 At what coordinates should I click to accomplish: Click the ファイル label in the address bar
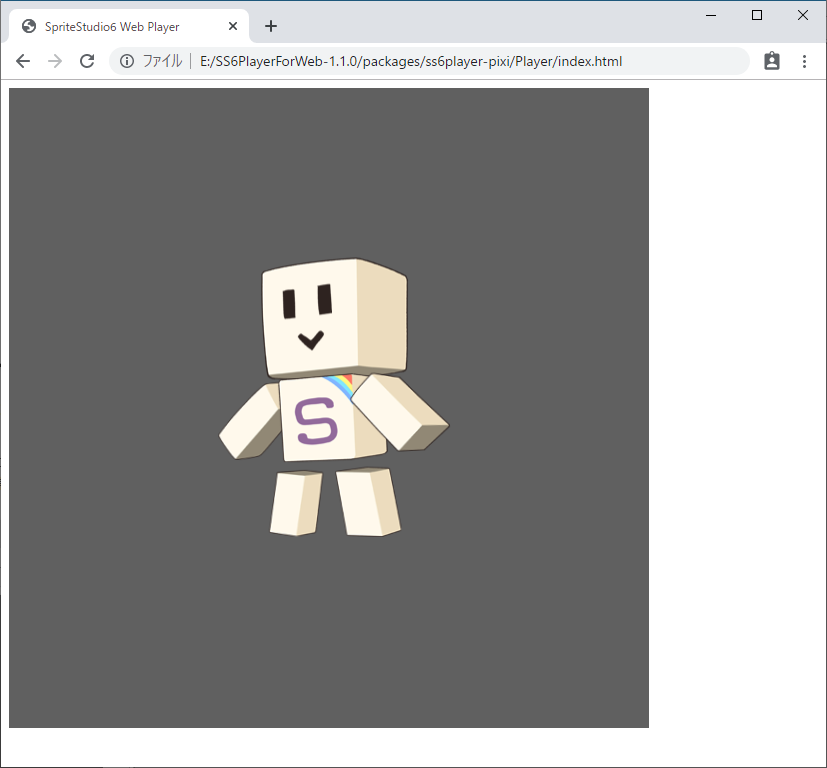162,61
